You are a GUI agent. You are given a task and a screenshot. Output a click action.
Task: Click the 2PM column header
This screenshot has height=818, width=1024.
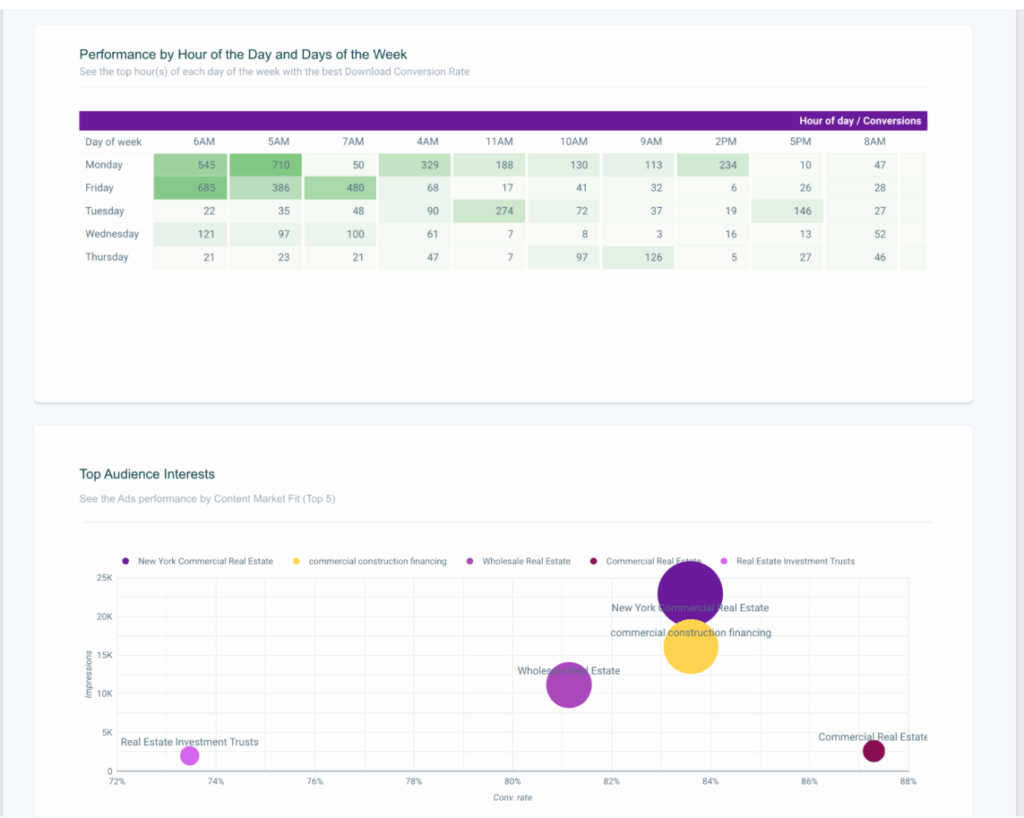725,142
